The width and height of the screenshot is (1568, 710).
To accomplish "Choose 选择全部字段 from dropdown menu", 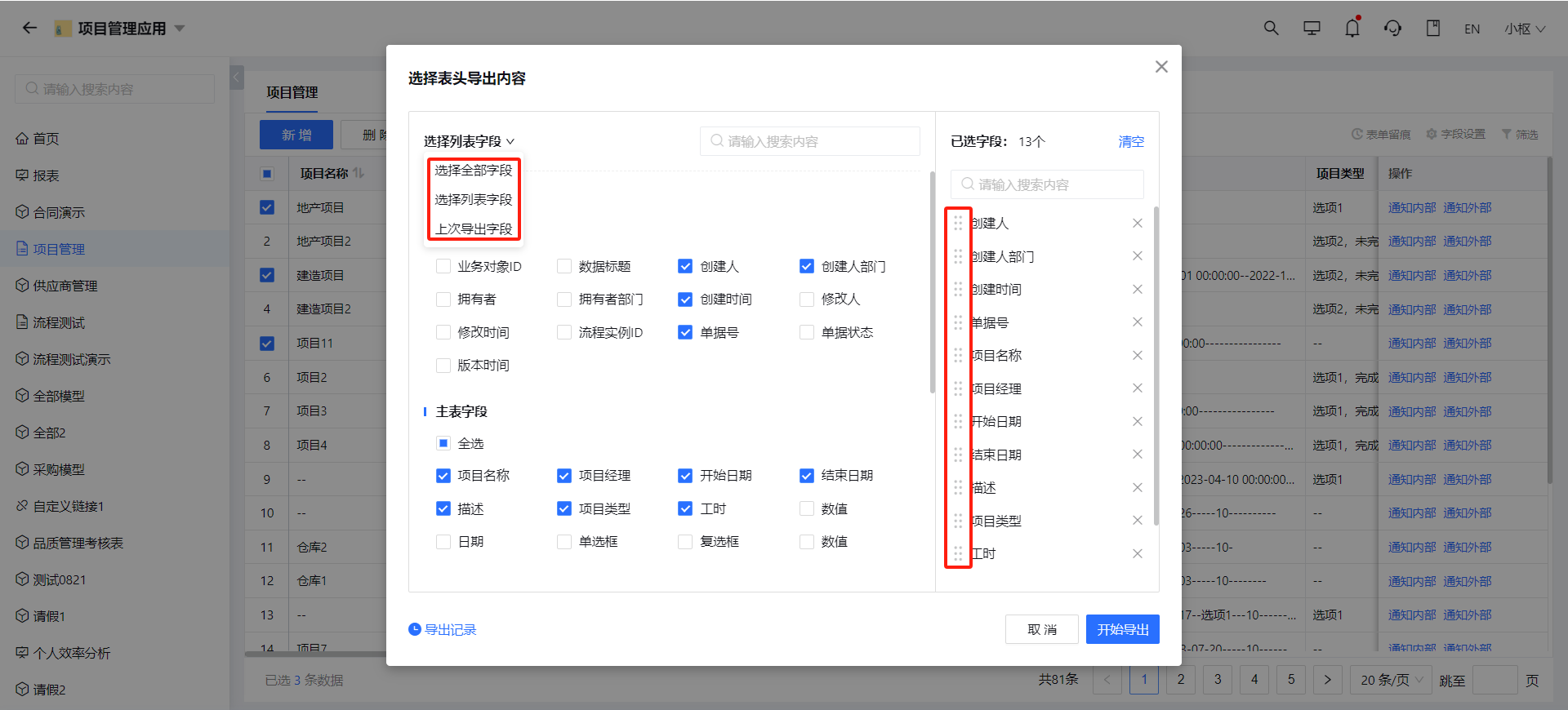I will 474,170.
